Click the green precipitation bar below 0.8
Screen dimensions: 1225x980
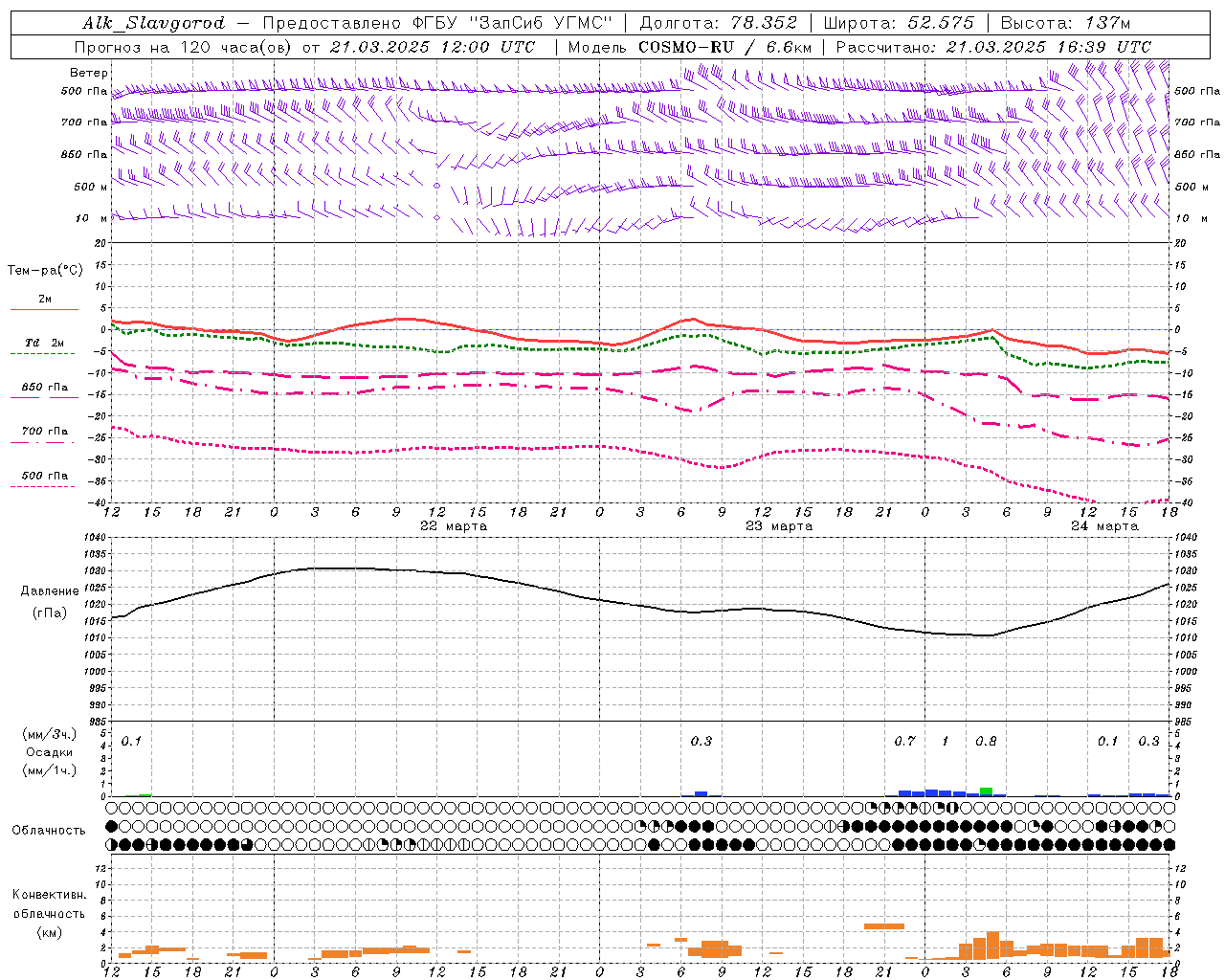pos(986,791)
